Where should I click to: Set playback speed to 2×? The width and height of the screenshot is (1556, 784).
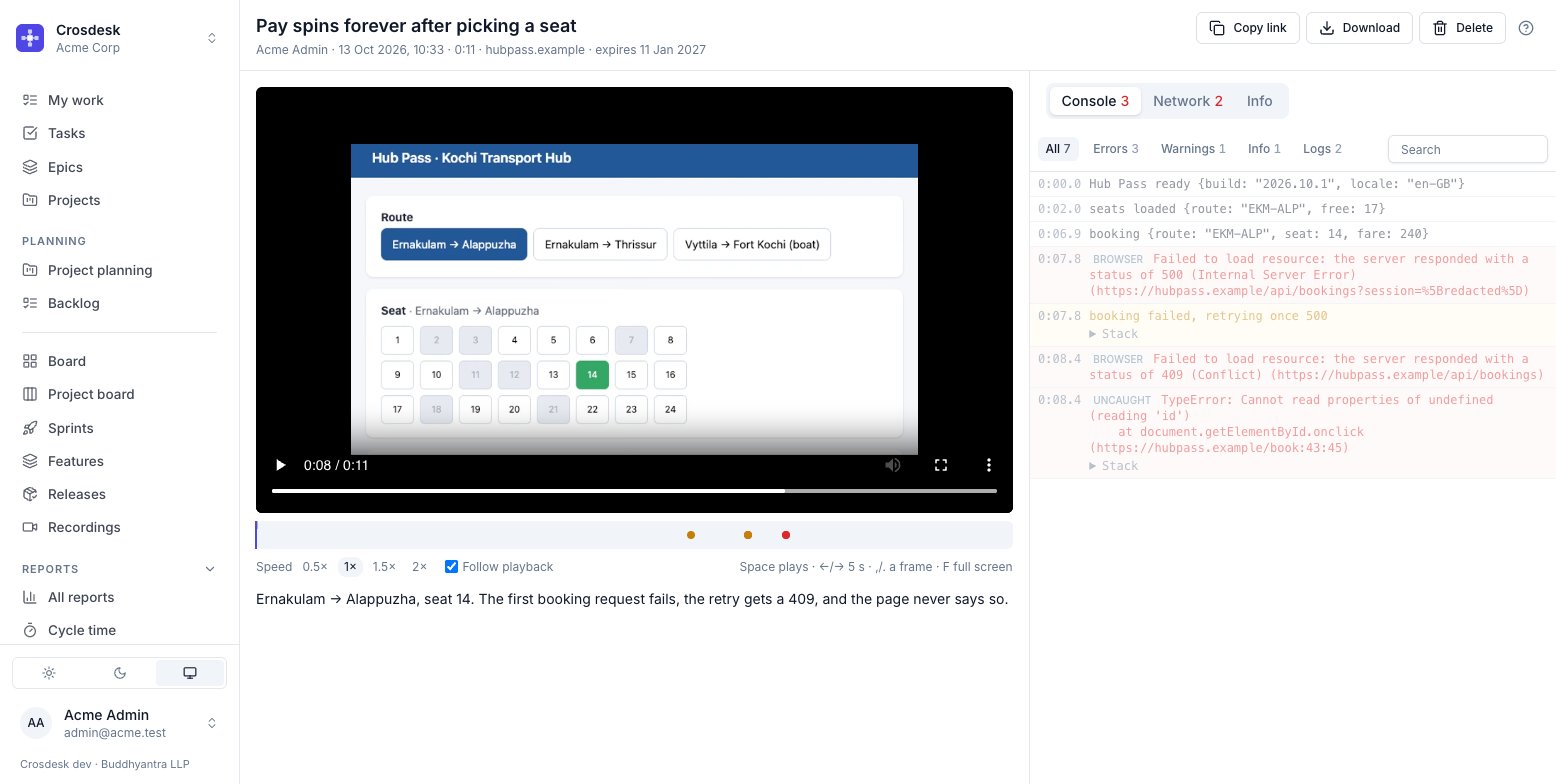[x=419, y=567]
